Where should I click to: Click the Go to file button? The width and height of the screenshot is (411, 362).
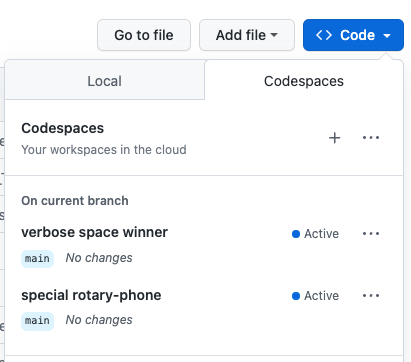pyautogui.click(x=144, y=35)
